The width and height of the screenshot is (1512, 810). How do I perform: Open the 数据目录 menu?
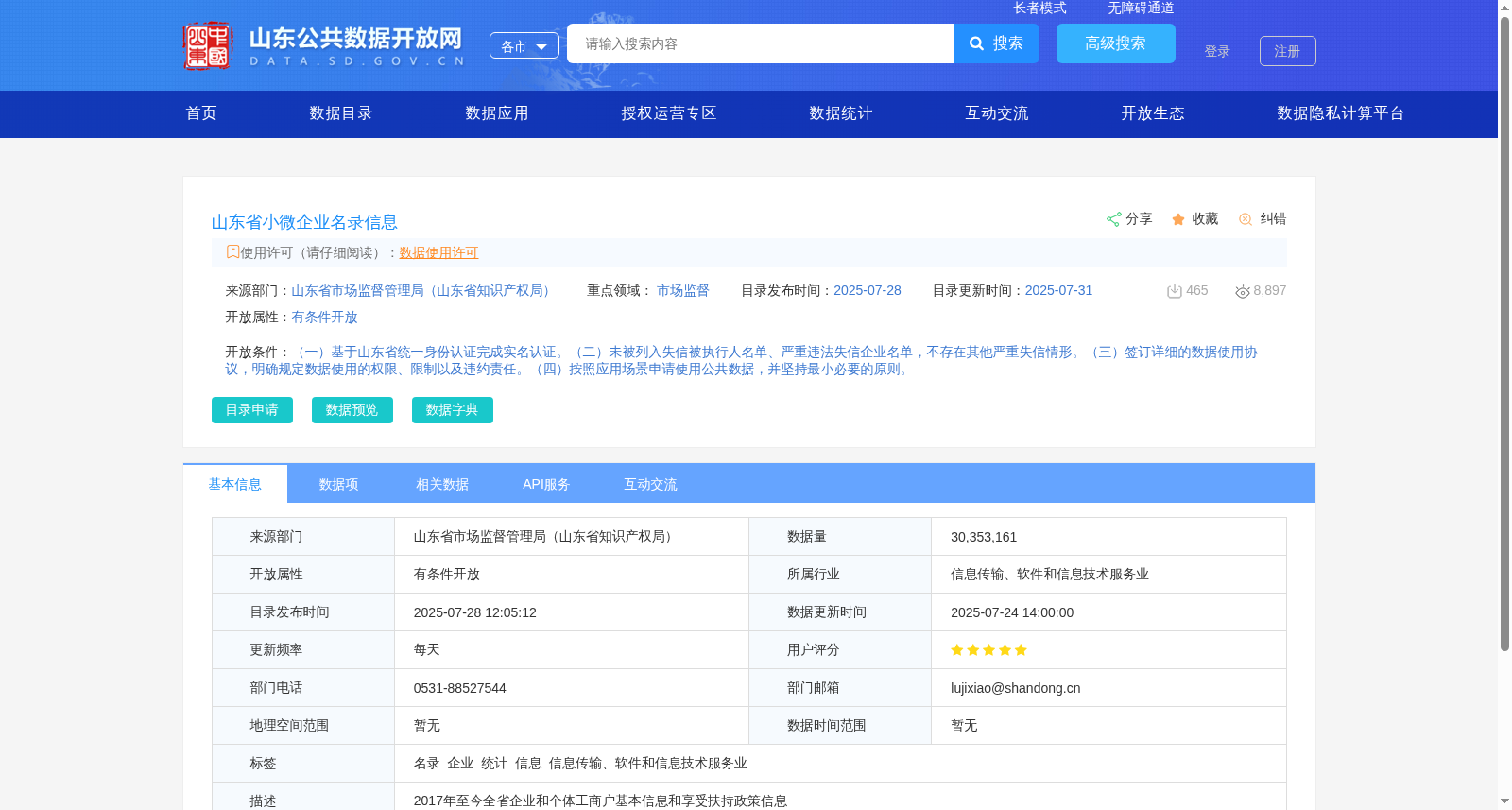point(341,113)
